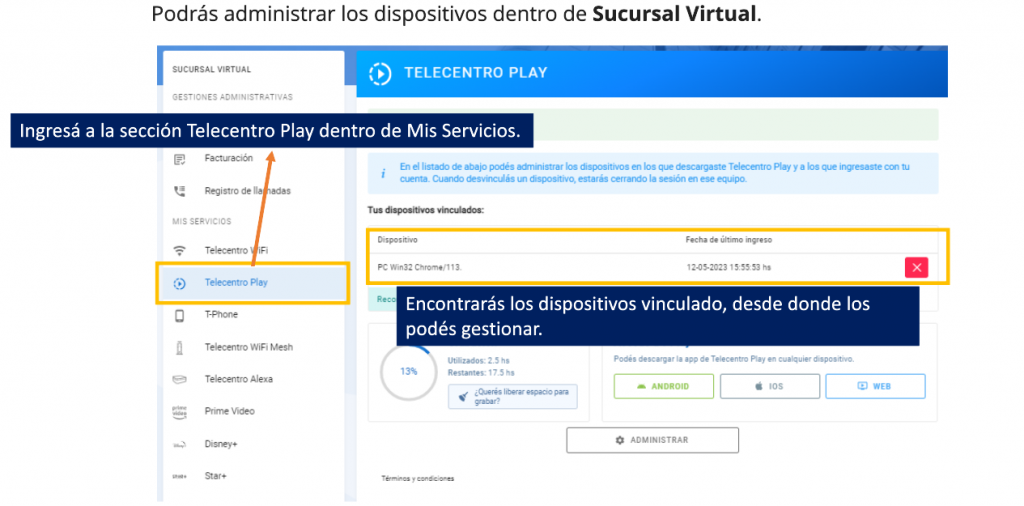This screenshot has width=1024, height=506.
Task: Click the Restantes: 17.5 hs value
Action: [x=481, y=373]
